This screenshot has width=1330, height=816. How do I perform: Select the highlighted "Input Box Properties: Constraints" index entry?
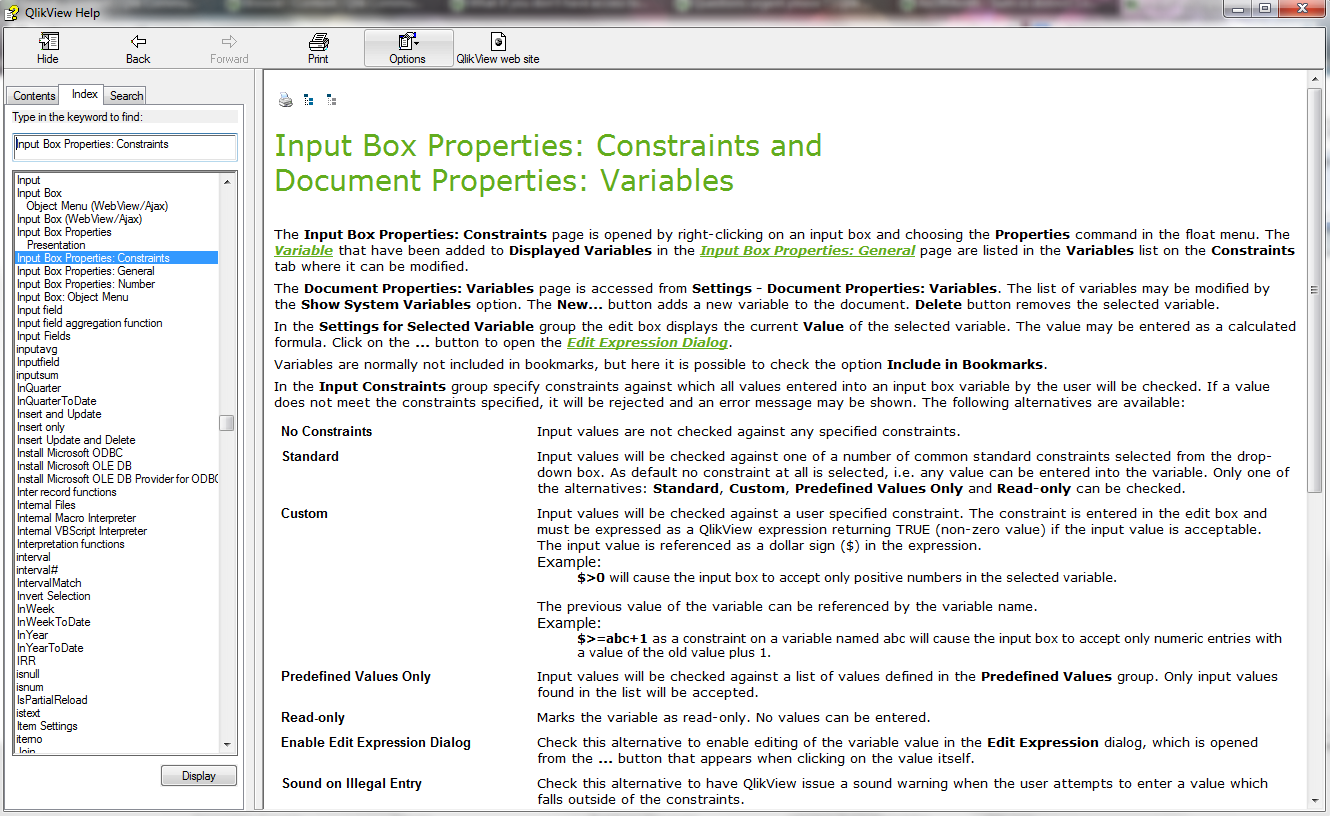(x=117, y=258)
